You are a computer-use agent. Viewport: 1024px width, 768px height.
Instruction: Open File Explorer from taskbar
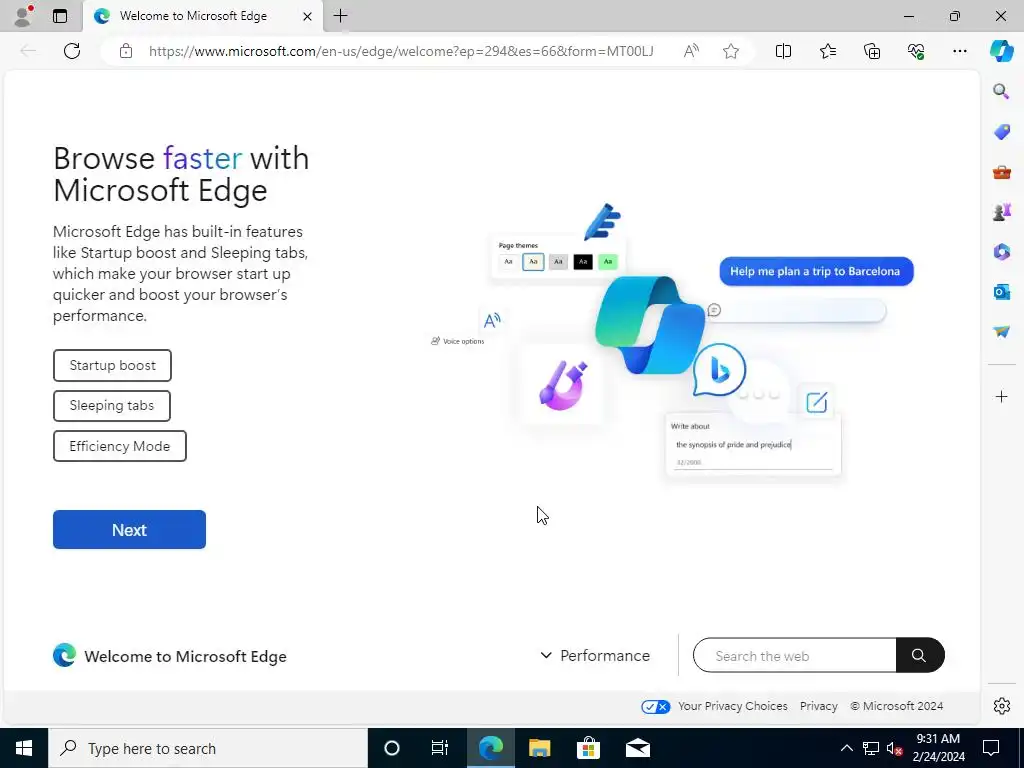tap(539, 748)
